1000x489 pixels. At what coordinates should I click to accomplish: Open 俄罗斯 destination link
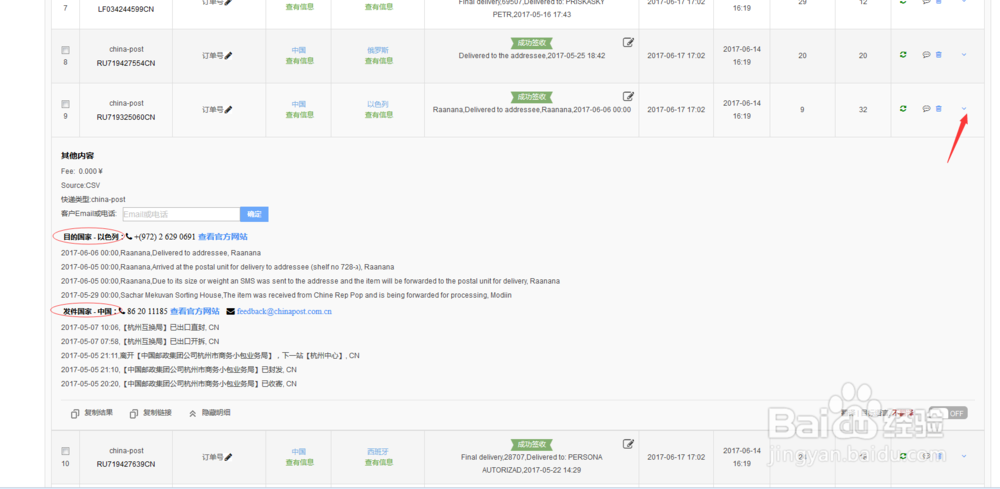(x=378, y=50)
